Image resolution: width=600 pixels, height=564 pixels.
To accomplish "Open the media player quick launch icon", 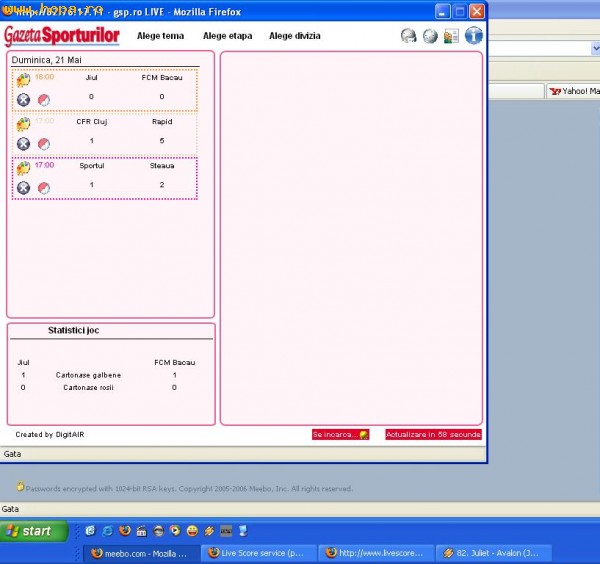I will pyautogui.click(x=175, y=531).
